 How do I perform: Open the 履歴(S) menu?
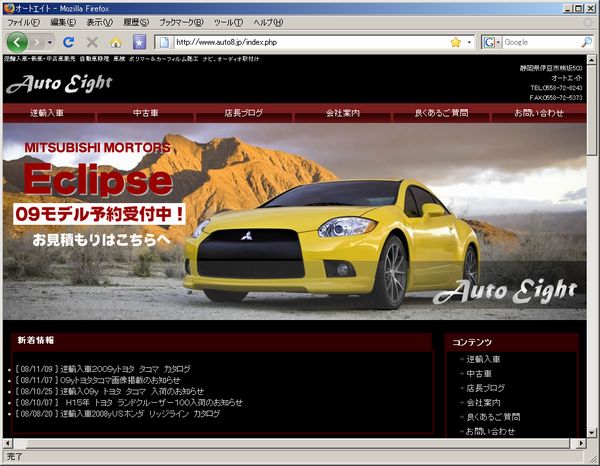(x=136, y=22)
